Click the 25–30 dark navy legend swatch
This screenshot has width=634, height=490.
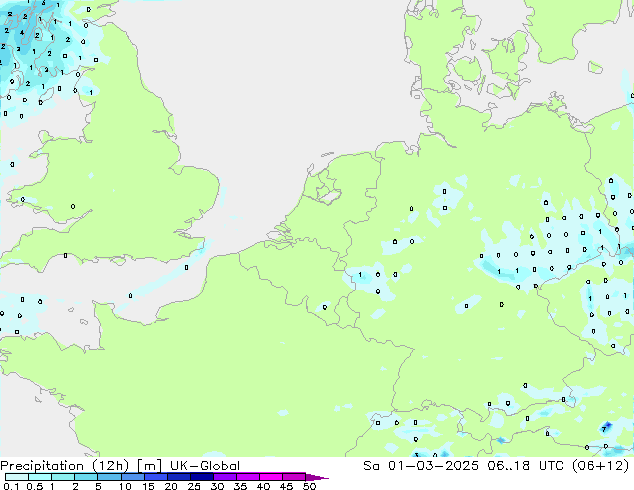click(x=201, y=477)
